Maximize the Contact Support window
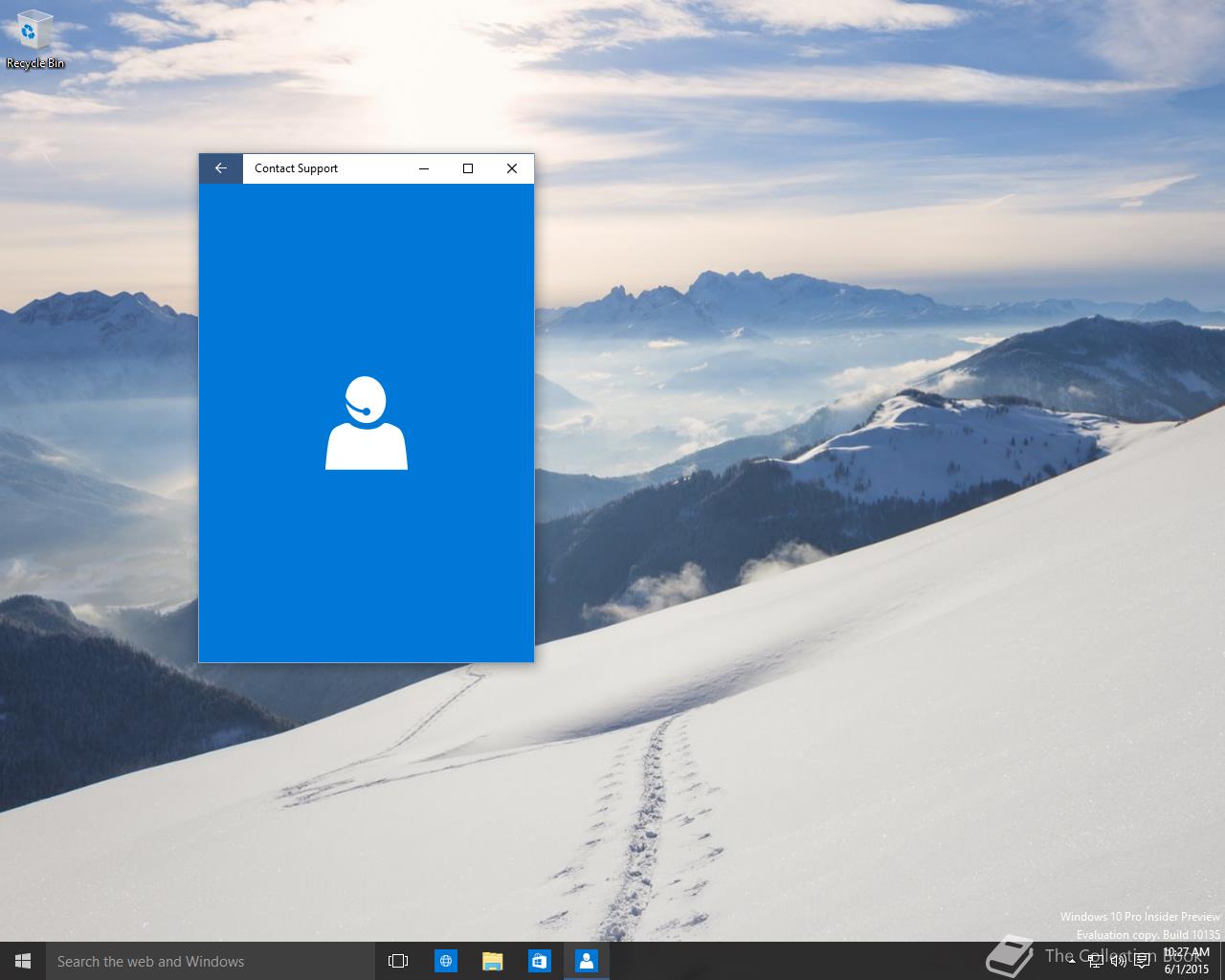The width and height of the screenshot is (1225, 980). pos(468,168)
